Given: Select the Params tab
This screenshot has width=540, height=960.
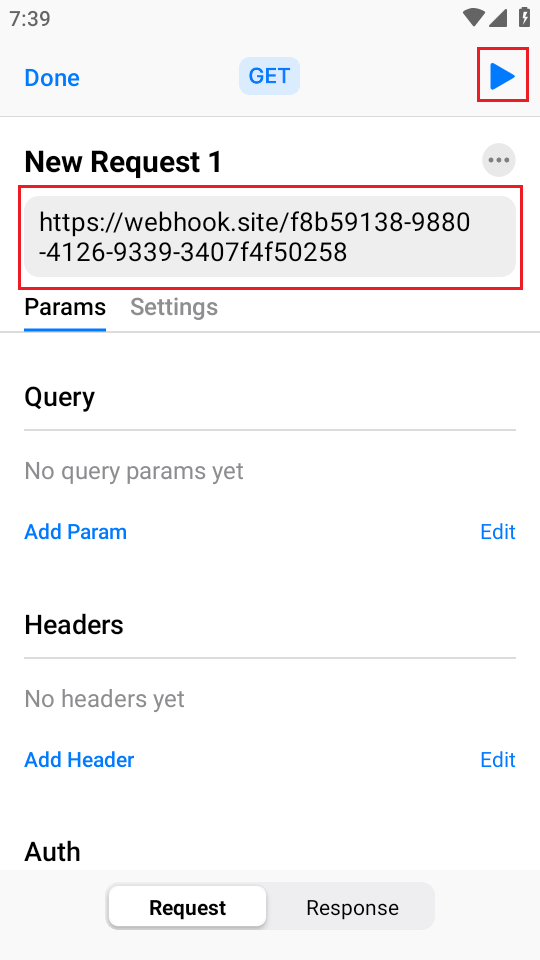Looking at the screenshot, I should click(x=65, y=307).
